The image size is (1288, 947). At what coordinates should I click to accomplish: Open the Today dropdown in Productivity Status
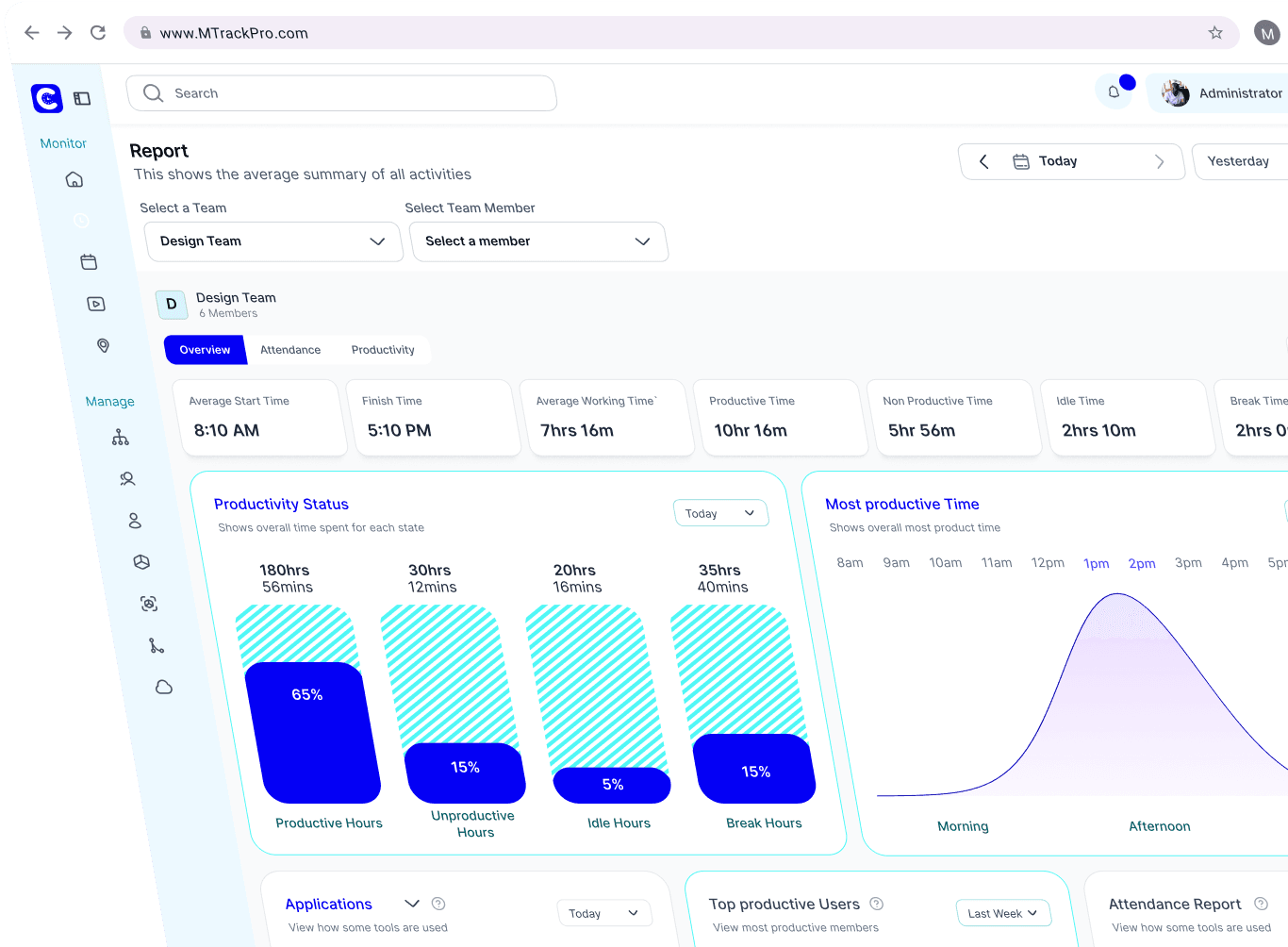click(720, 513)
